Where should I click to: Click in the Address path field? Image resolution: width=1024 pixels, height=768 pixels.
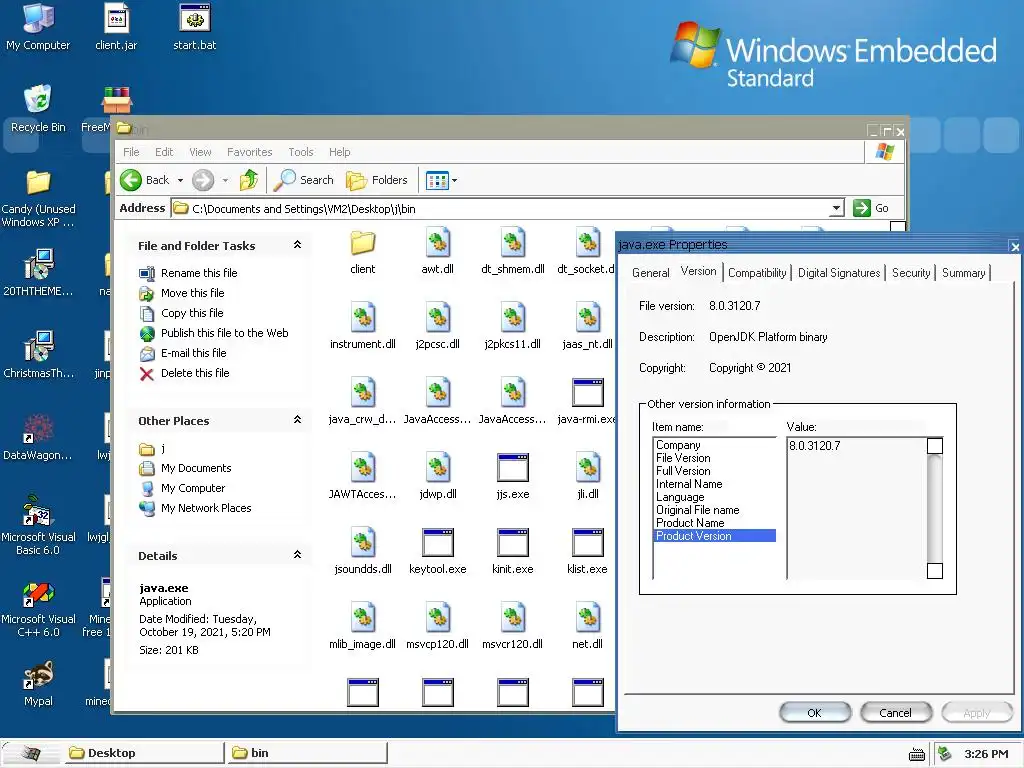507,208
